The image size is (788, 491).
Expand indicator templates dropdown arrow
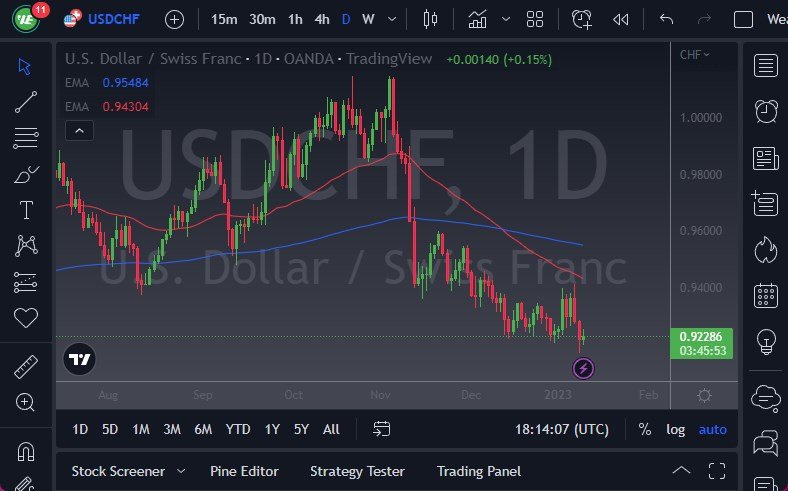506,20
